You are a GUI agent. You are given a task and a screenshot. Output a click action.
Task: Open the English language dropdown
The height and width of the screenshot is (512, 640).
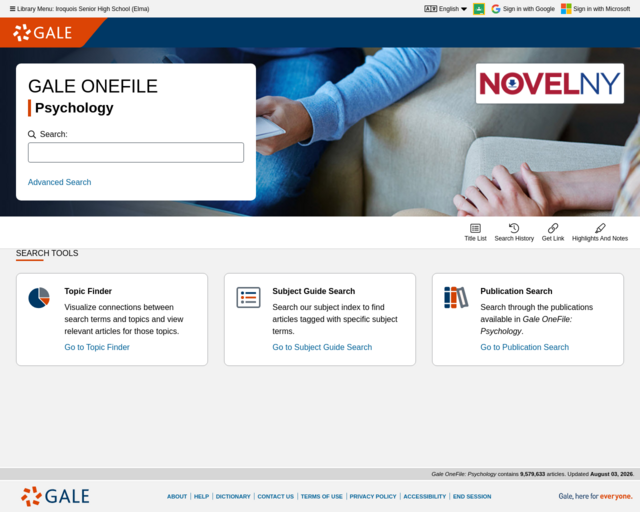coord(453,9)
